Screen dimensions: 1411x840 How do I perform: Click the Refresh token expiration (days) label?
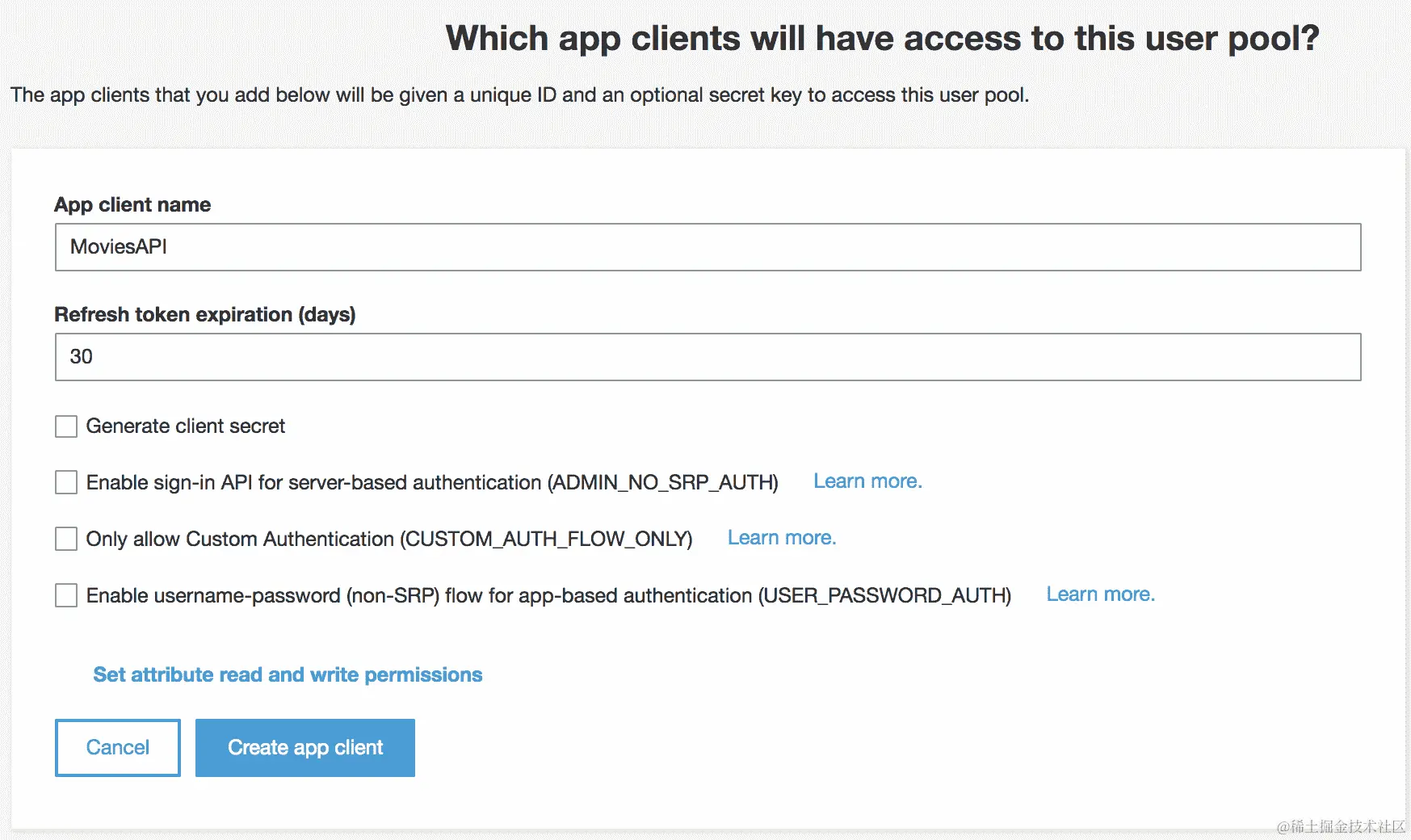205,314
